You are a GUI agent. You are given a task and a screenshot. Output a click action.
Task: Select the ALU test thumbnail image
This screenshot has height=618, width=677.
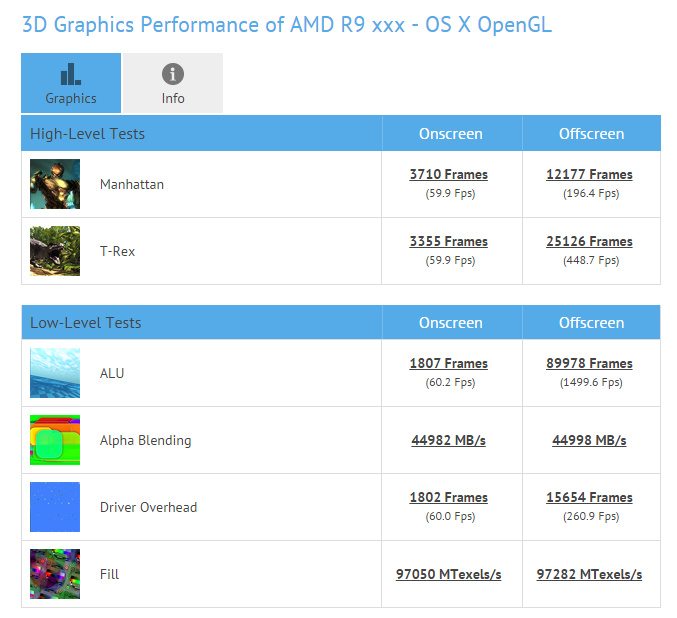point(55,373)
